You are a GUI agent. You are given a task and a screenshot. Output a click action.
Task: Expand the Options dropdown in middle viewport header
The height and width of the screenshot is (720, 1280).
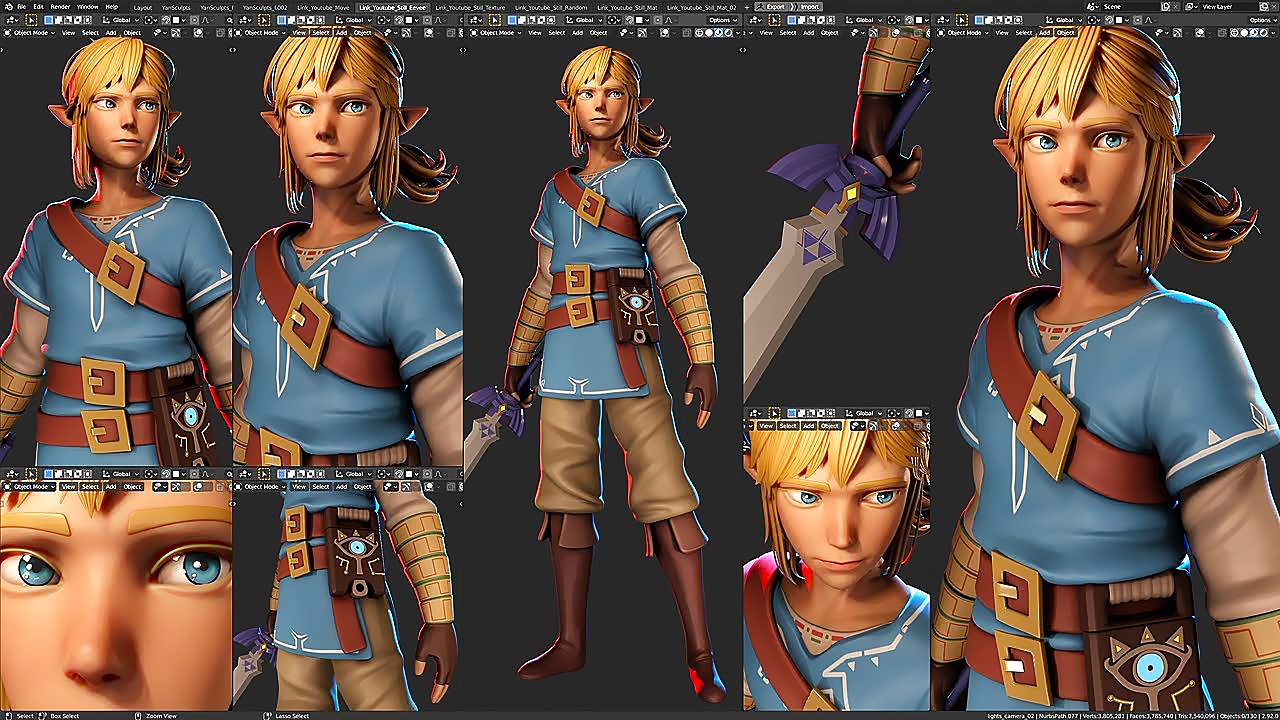722,20
